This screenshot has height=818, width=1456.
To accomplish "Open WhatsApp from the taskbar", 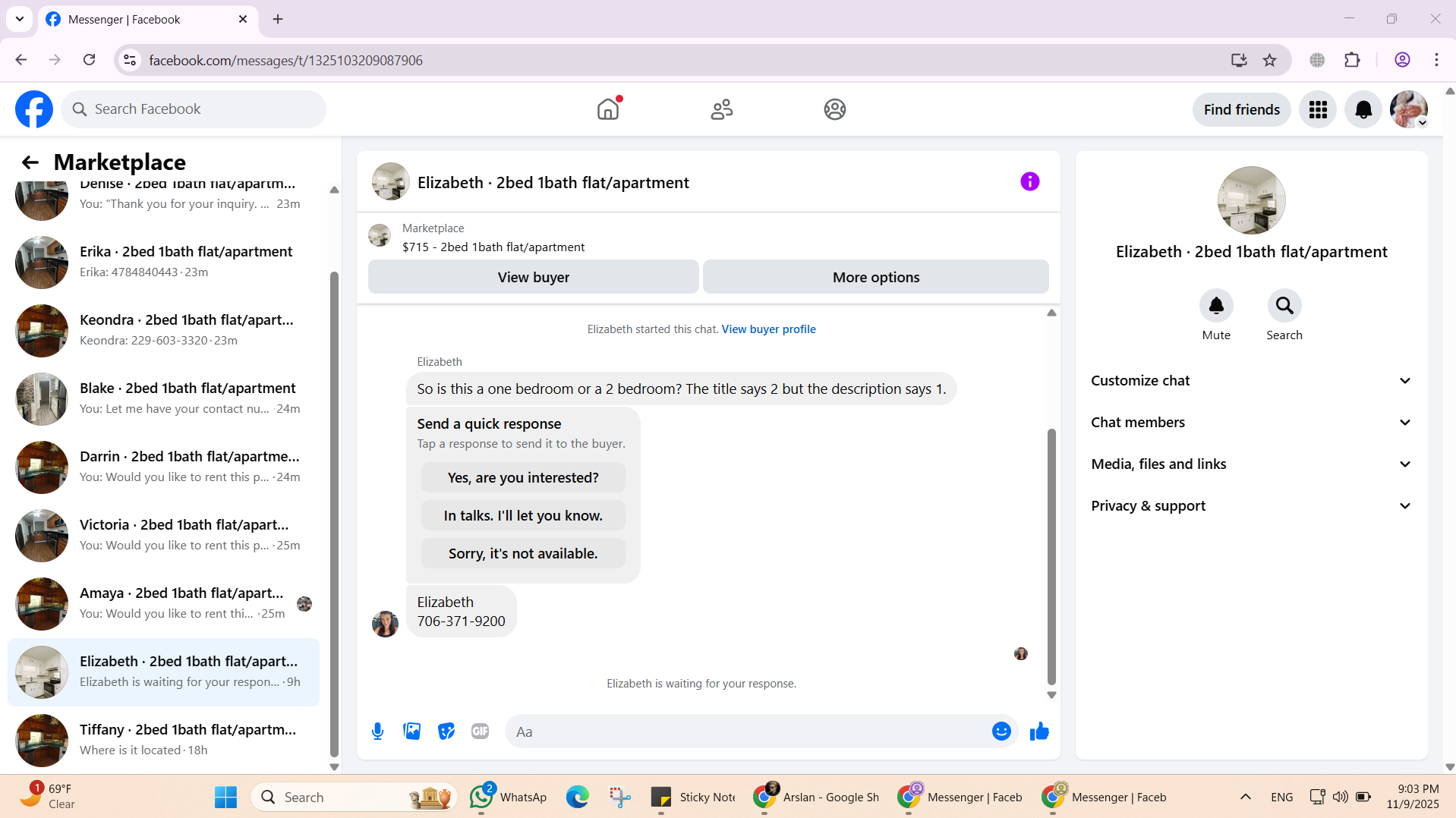I will click(508, 797).
